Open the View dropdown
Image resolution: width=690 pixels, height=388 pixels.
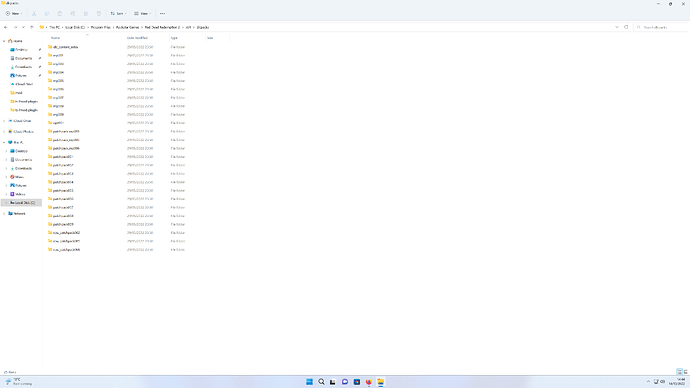[x=143, y=14]
